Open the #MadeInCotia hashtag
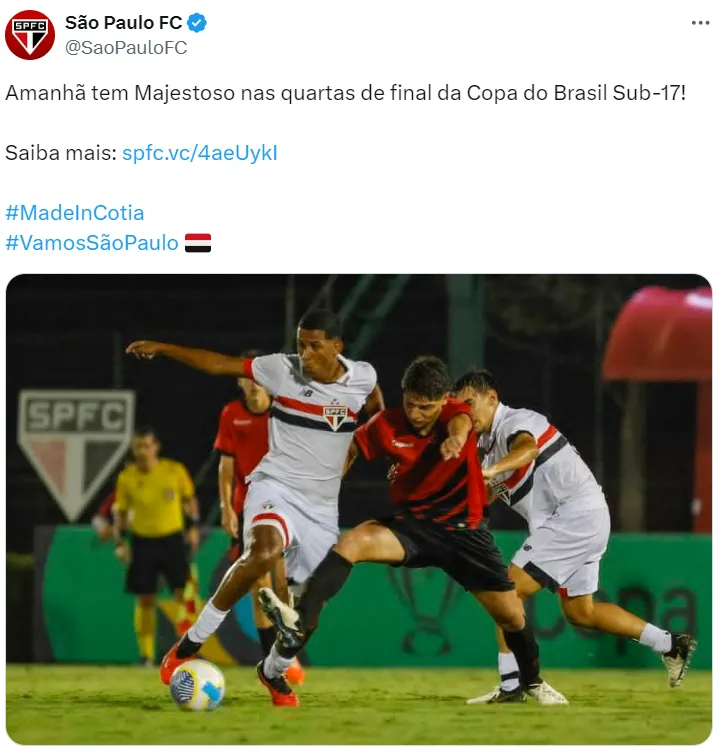Image resolution: width=724 pixels, height=755 pixels. tap(75, 213)
